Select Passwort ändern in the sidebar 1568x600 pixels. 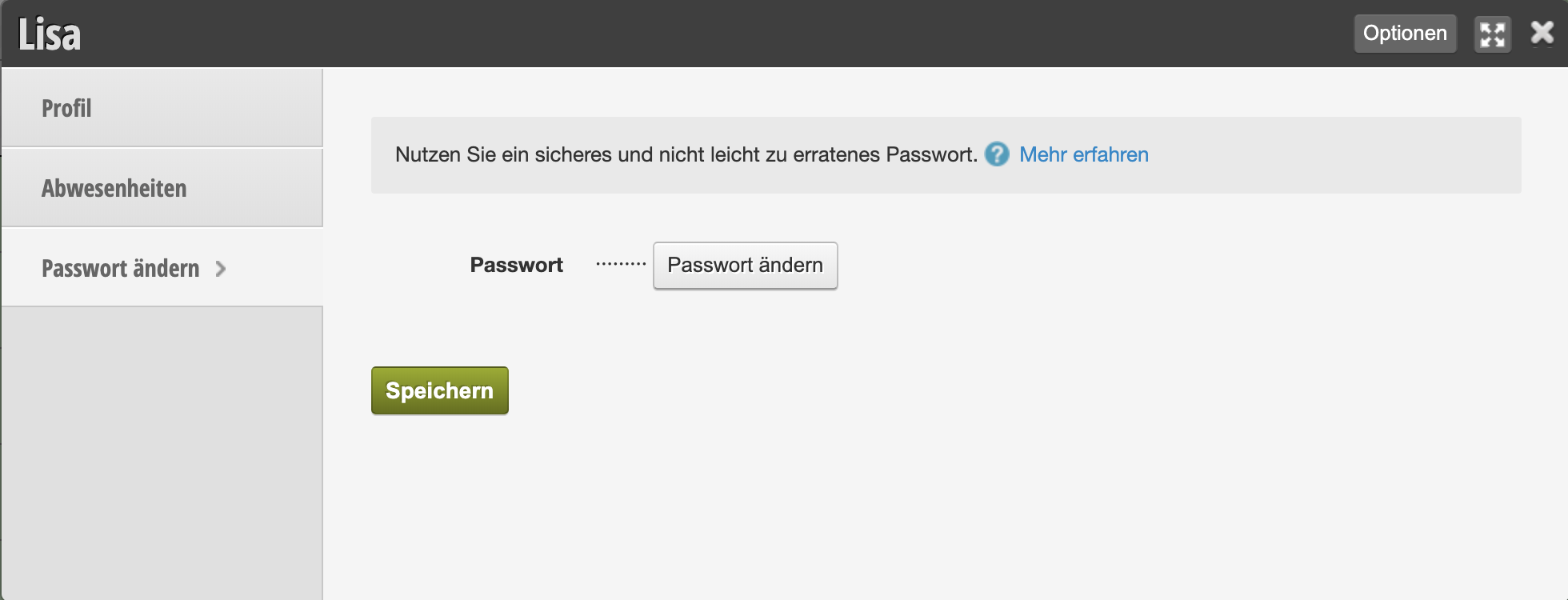pyautogui.click(x=120, y=268)
